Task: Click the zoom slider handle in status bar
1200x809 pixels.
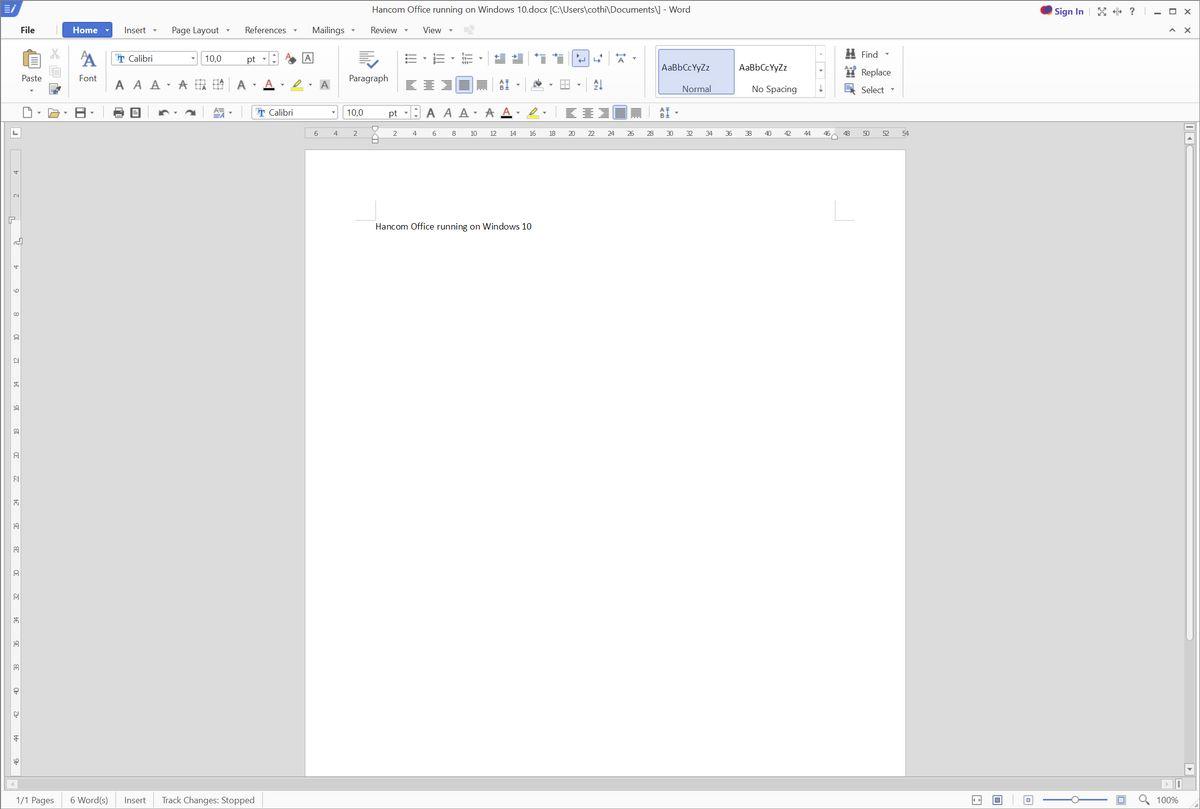Action: tap(1075, 800)
